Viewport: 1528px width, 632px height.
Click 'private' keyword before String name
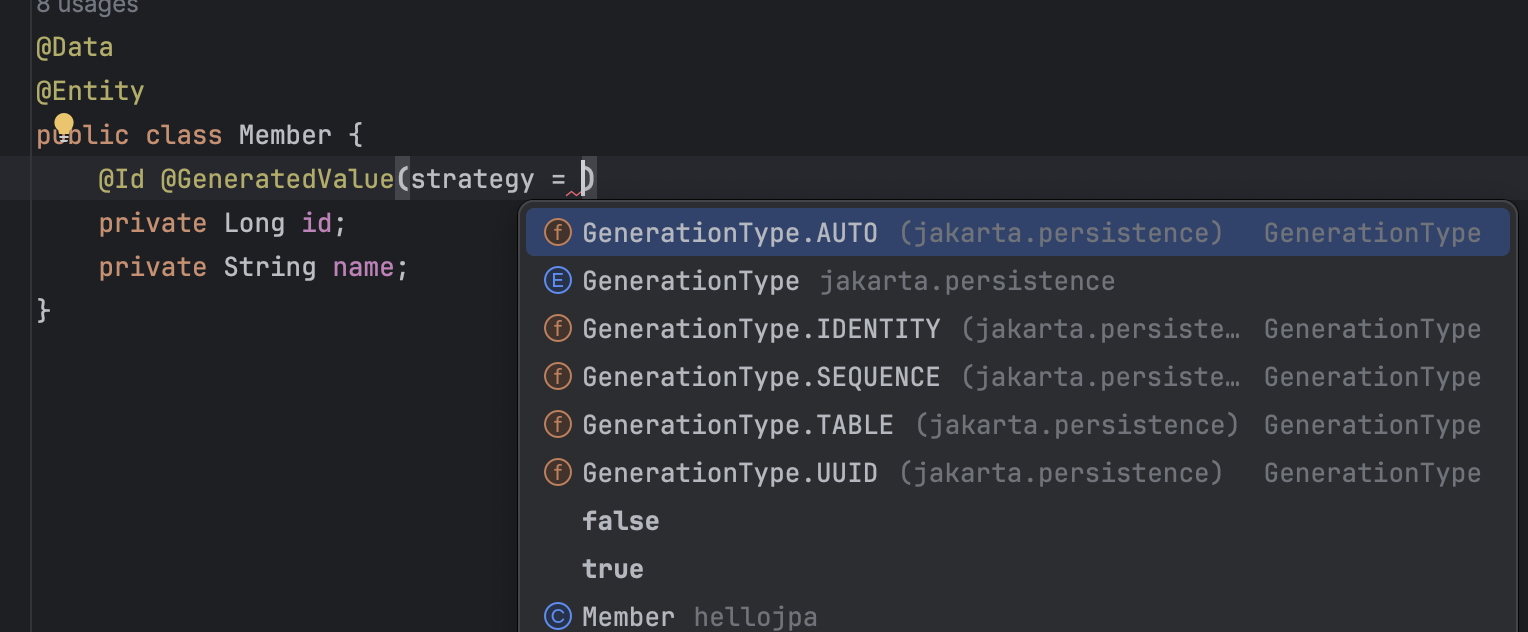[x=152, y=267]
